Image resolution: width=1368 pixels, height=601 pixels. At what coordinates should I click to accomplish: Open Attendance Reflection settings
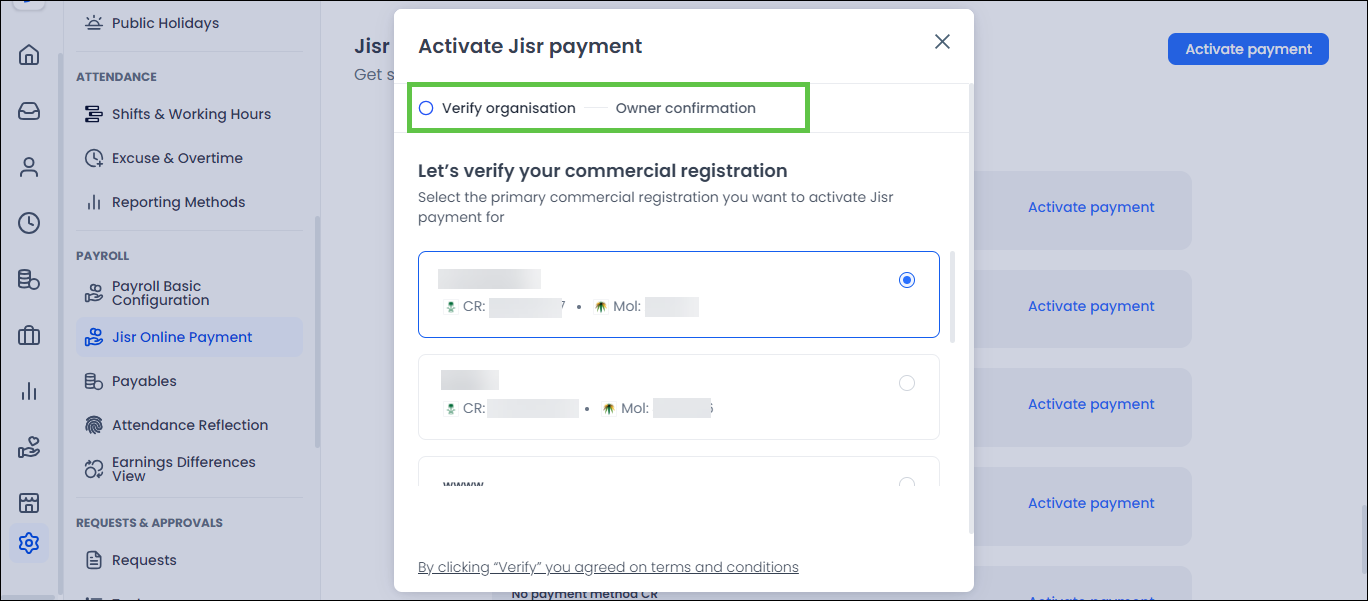(190, 425)
